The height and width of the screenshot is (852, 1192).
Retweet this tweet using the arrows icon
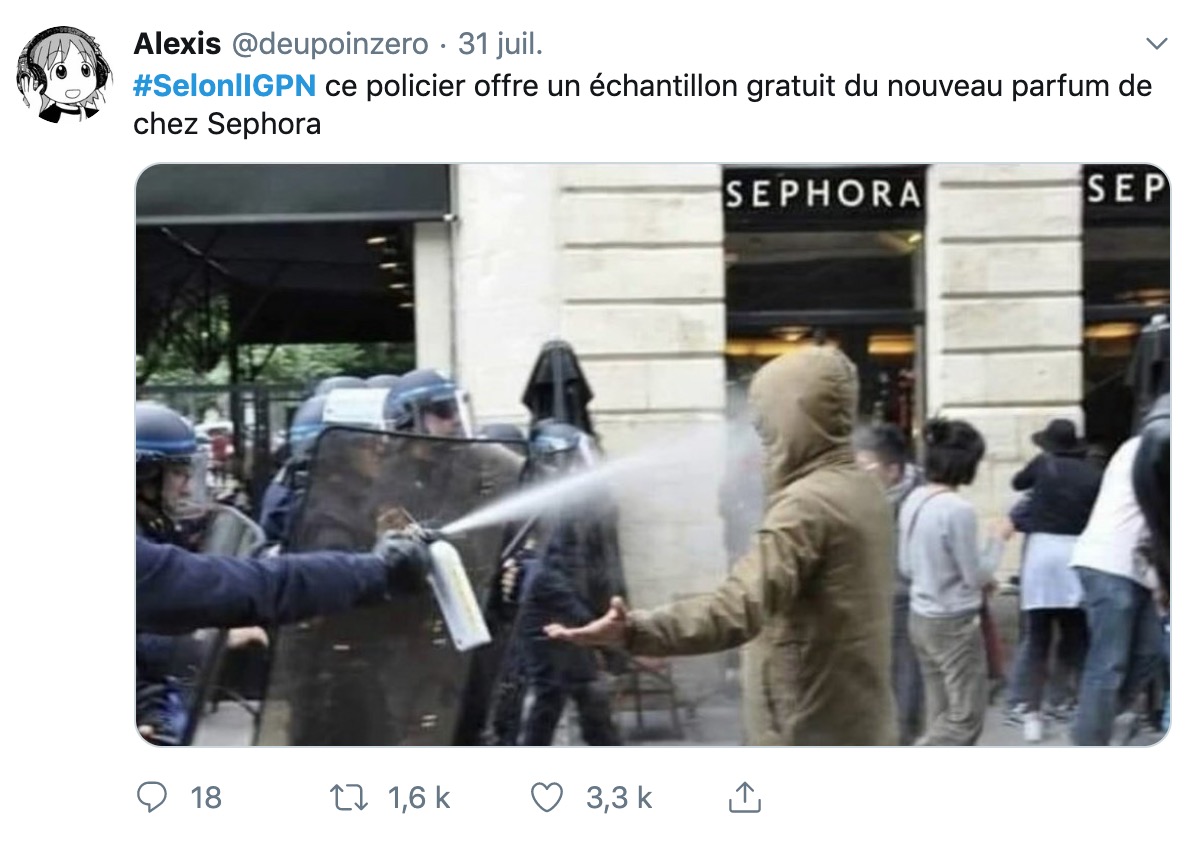348,798
